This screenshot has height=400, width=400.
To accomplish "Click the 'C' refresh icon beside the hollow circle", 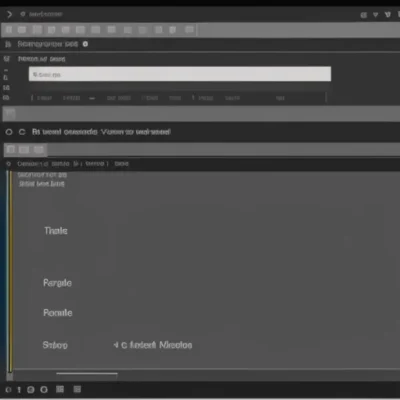I will tap(22, 132).
